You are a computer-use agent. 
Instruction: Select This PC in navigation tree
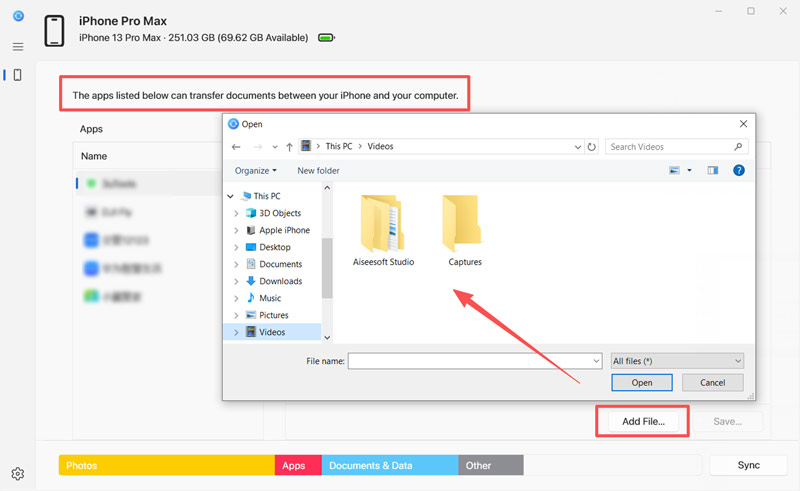(267, 196)
